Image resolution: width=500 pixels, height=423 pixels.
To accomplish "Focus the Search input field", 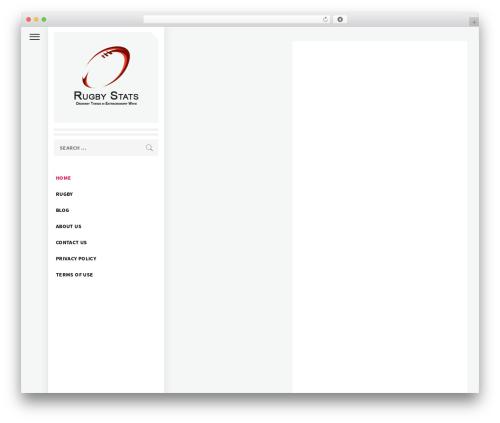I will [106, 148].
